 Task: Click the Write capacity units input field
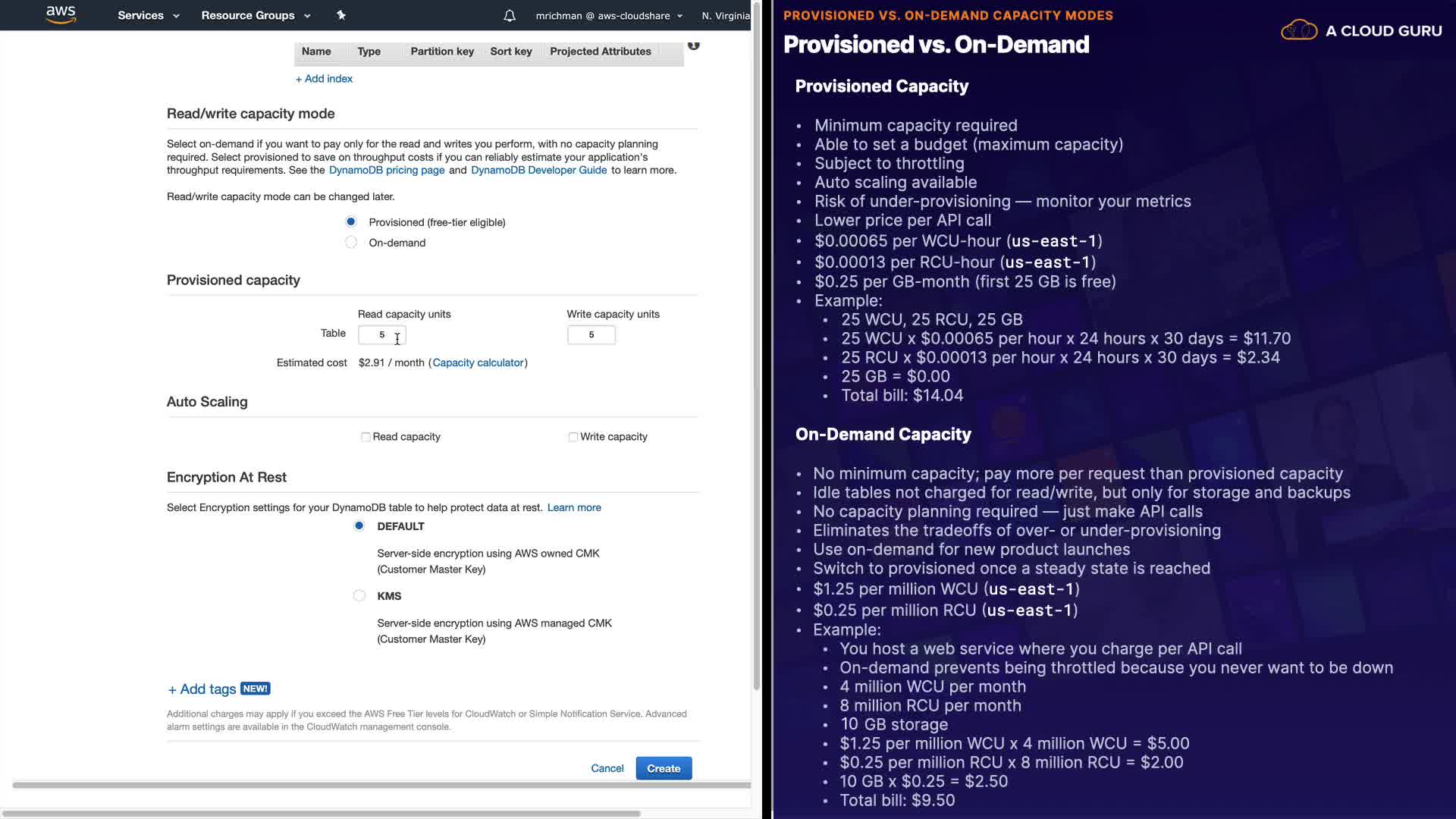point(591,334)
